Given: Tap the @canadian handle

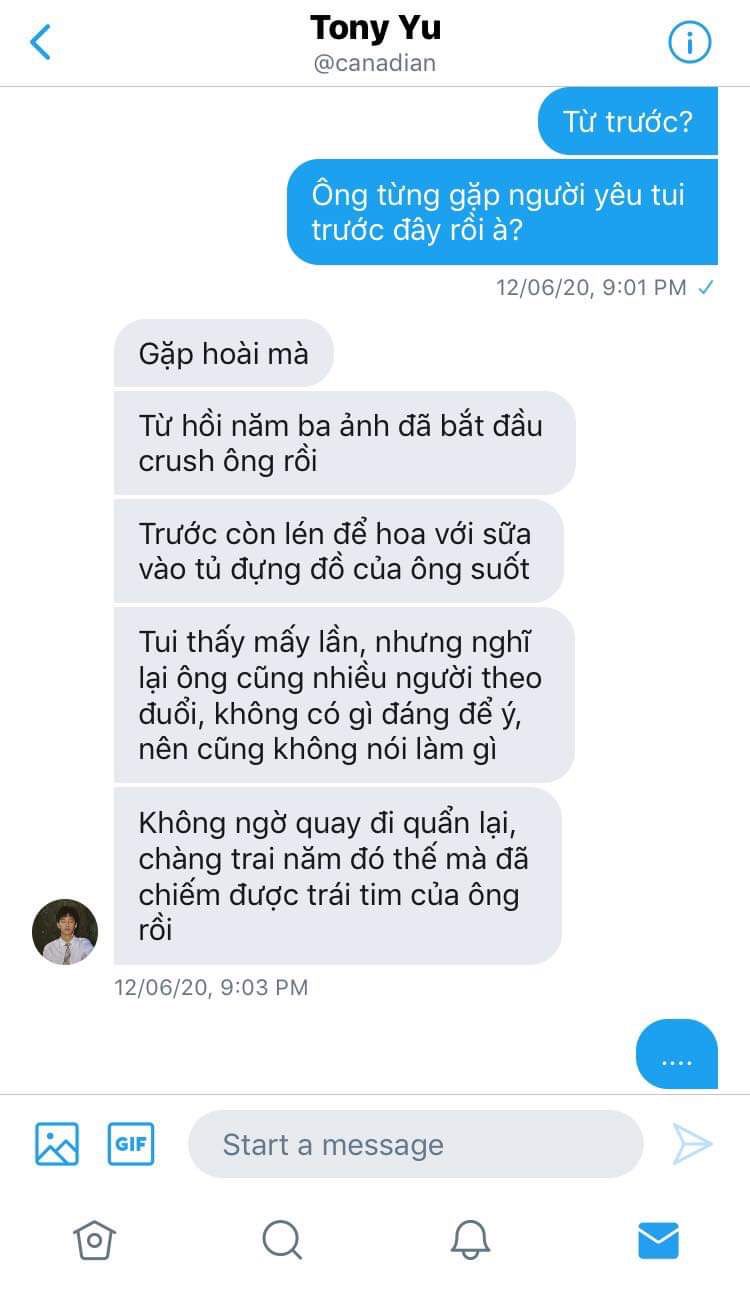Looking at the screenshot, I should [x=375, y=64].
